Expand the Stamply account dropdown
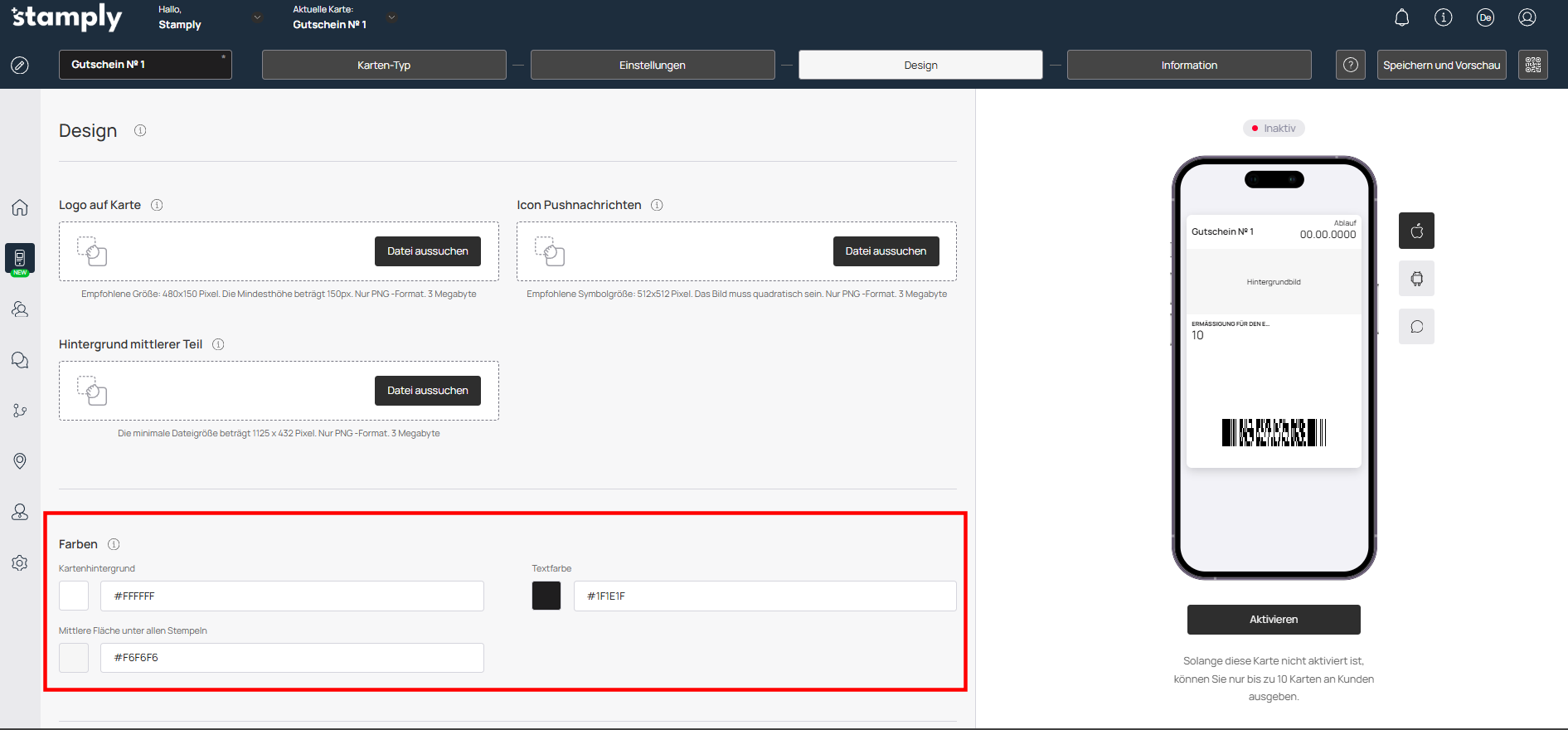The width and height of the screenshot is (1568, 730). click(x=257, y=17)
